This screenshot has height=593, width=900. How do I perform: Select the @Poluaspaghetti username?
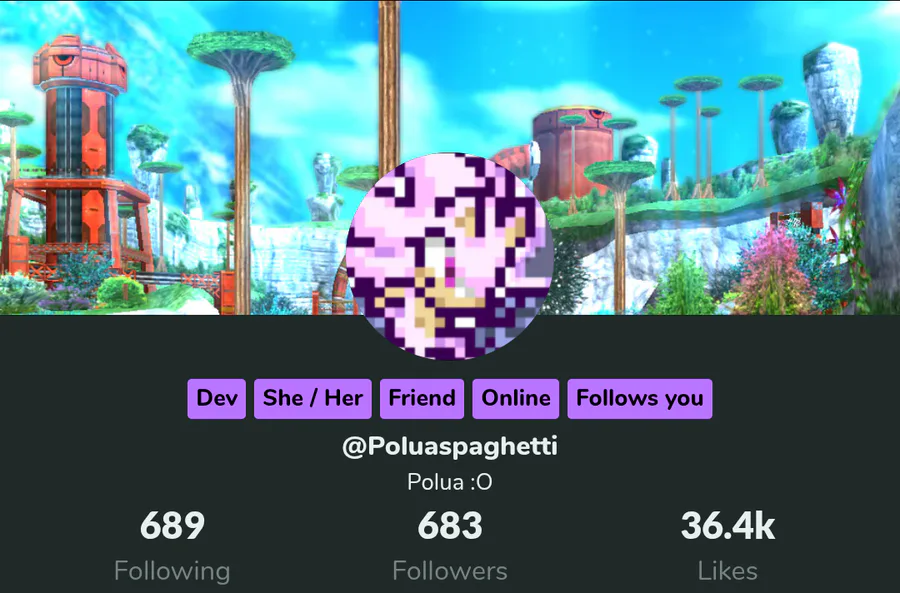click(449, 447)
